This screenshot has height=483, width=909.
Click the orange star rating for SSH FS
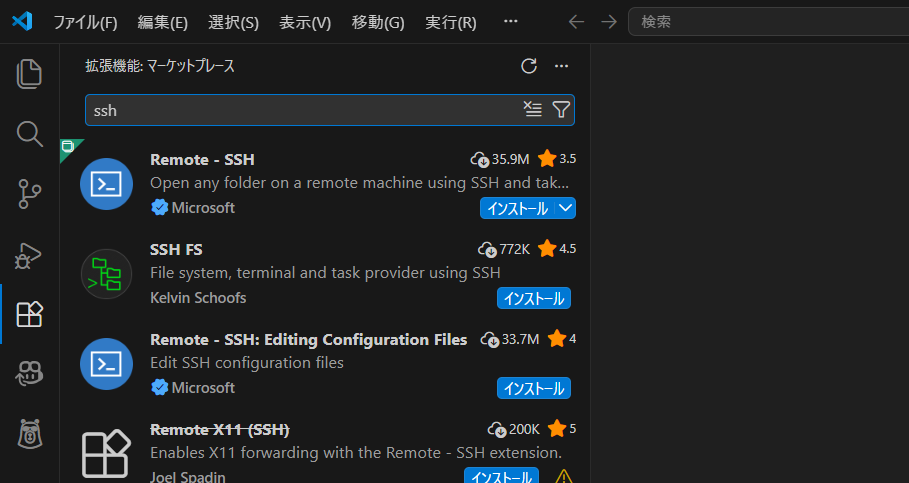[547, 249]
